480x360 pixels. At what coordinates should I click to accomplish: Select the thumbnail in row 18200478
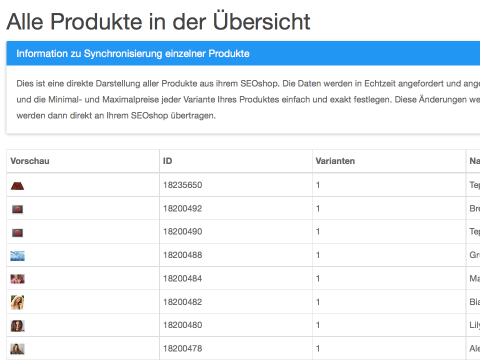17,349
